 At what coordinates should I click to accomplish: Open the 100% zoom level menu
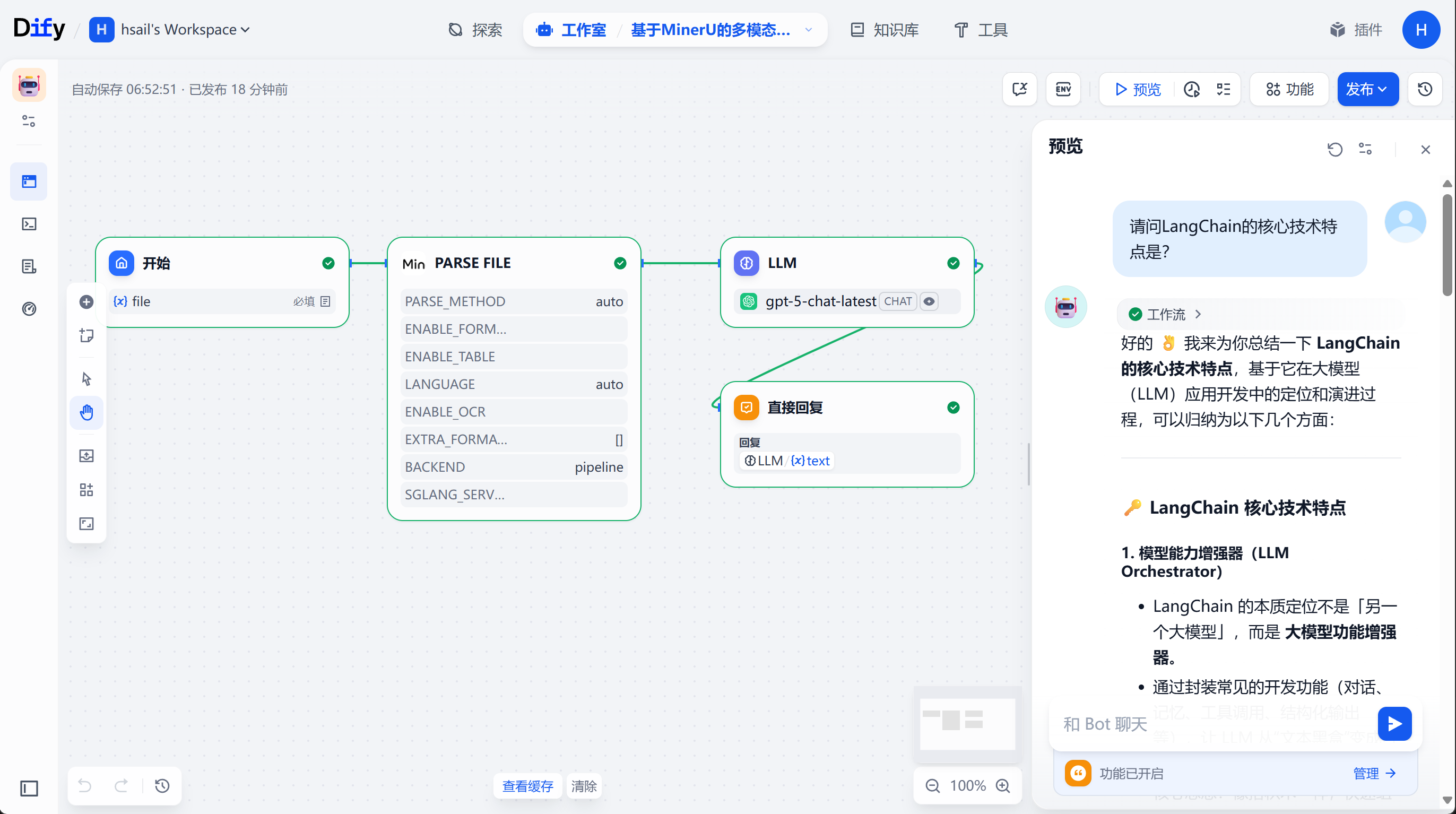click(968, 786)
